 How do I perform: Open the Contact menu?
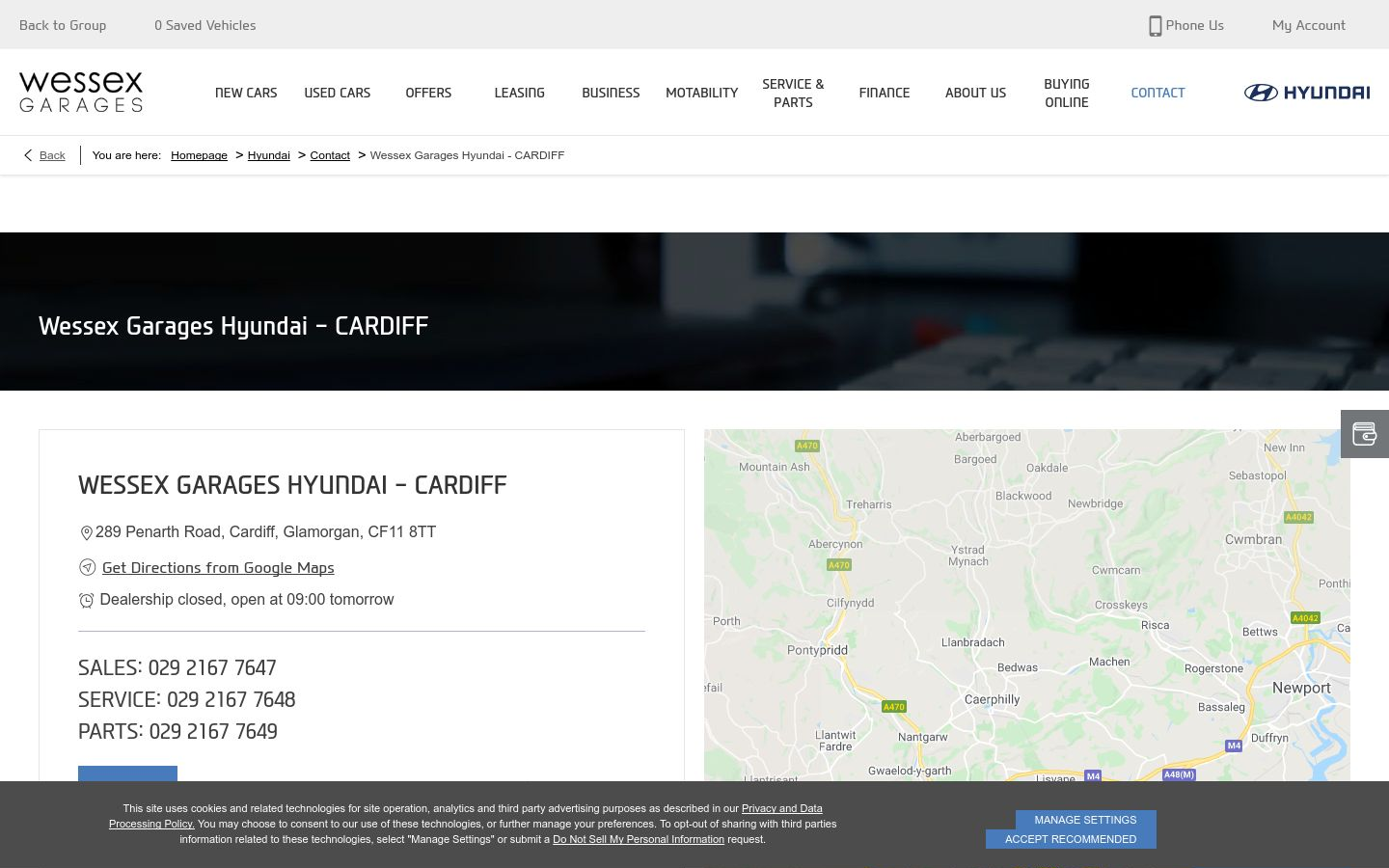tap(1157, 93)
